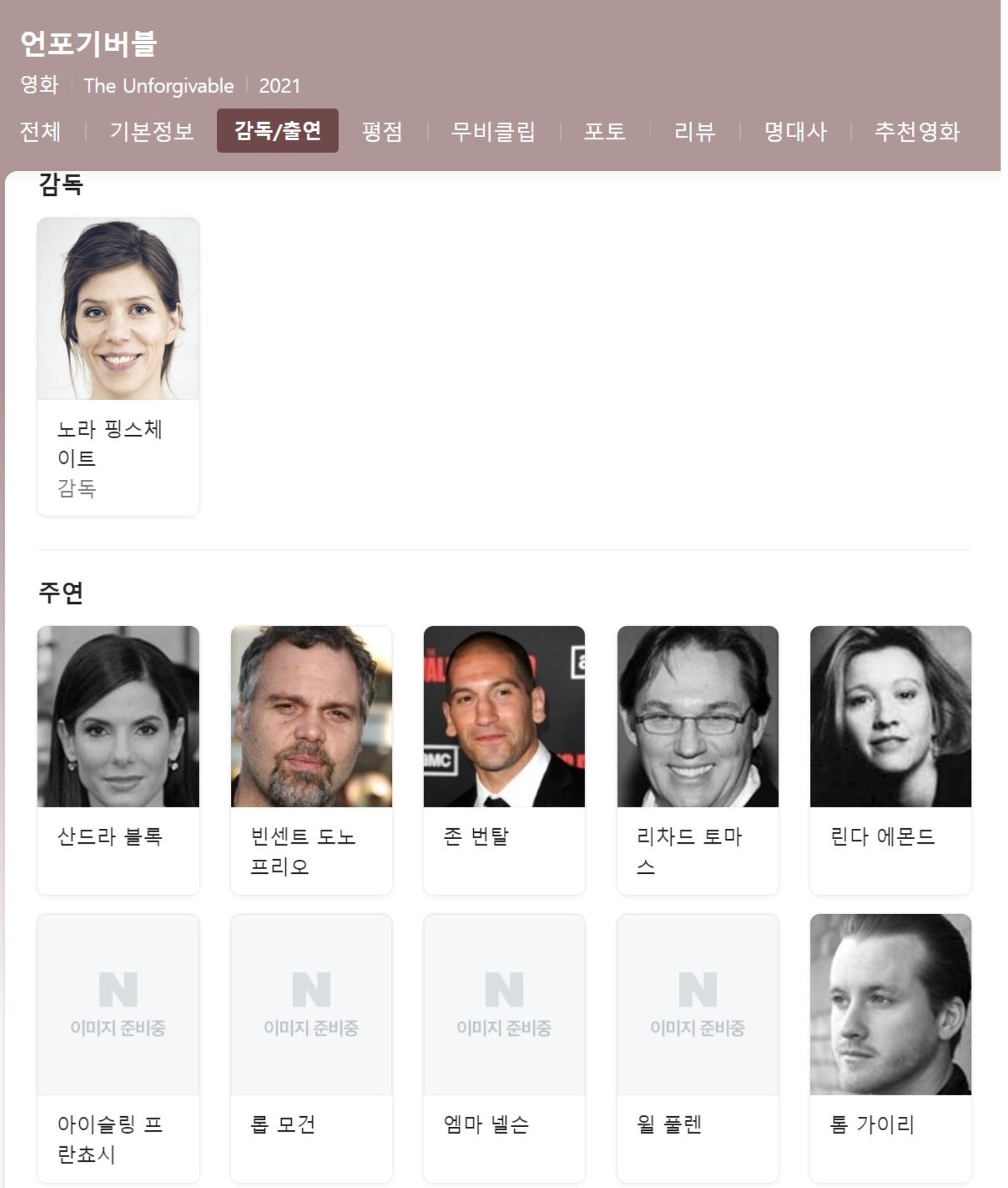This screenshot has height=1188, width=1008.
Task: Open the 전체 tab
Action: [40, 131]
